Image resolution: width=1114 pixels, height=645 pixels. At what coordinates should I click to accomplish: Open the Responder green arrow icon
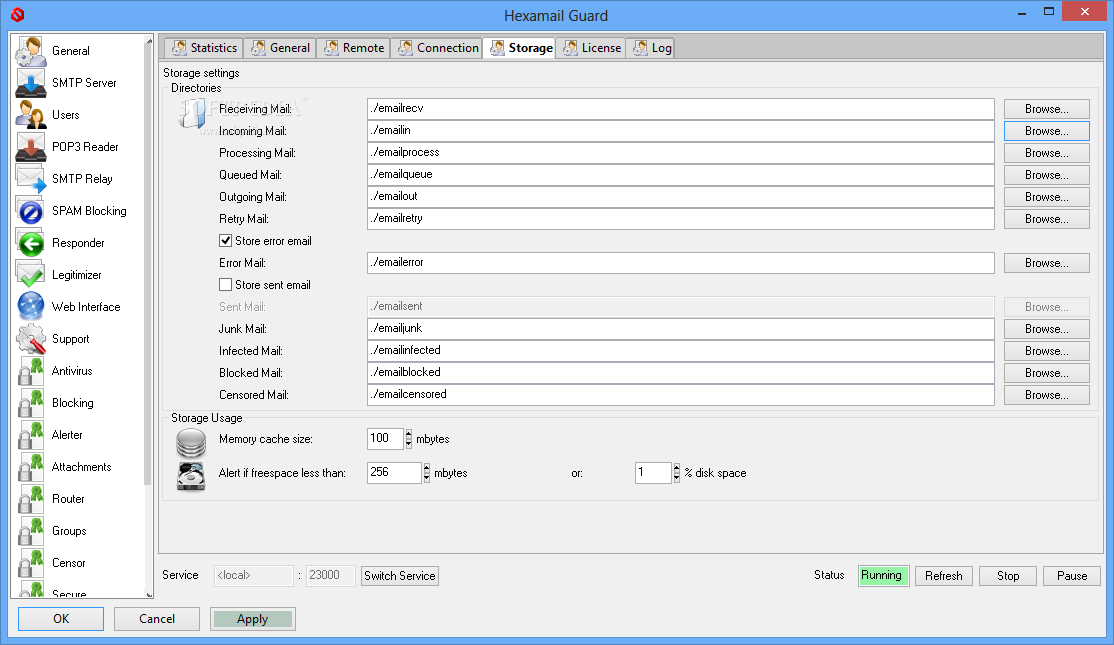pos(31,243)
